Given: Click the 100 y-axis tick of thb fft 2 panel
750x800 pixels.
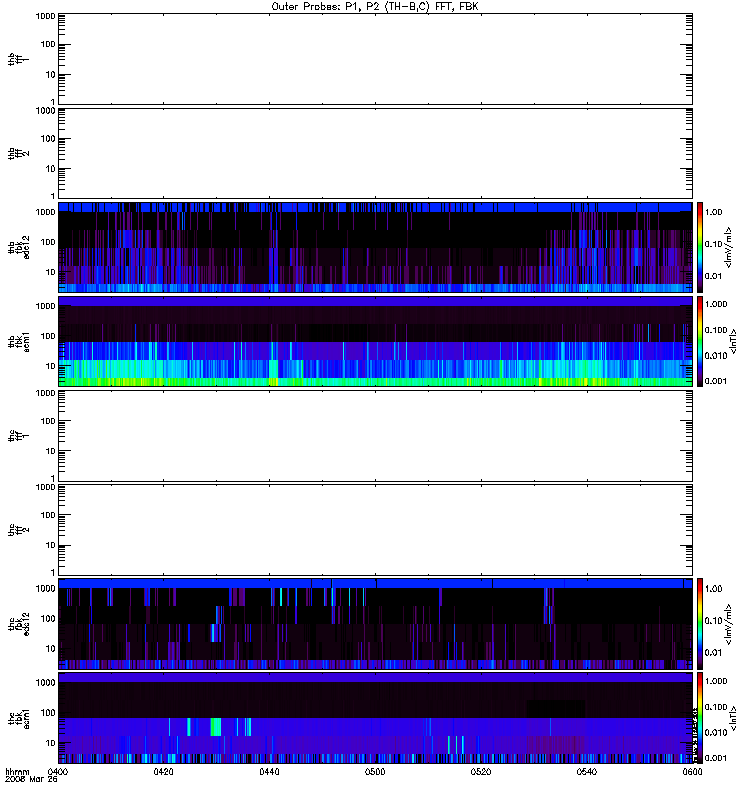Looking at the screenshot, I should pos(48,139).
